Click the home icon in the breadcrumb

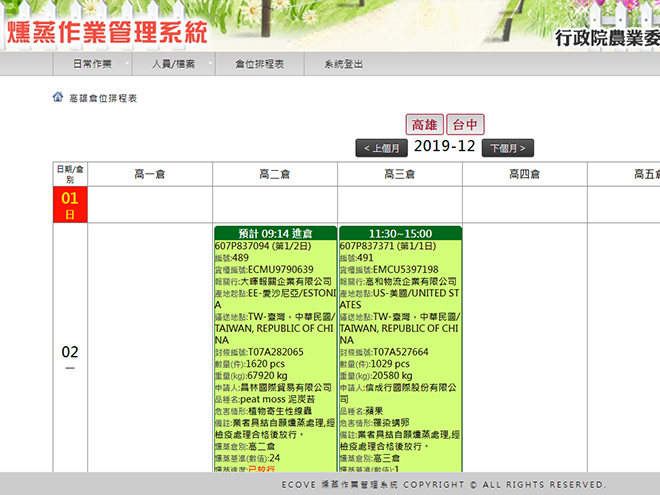tap(58, 98)
